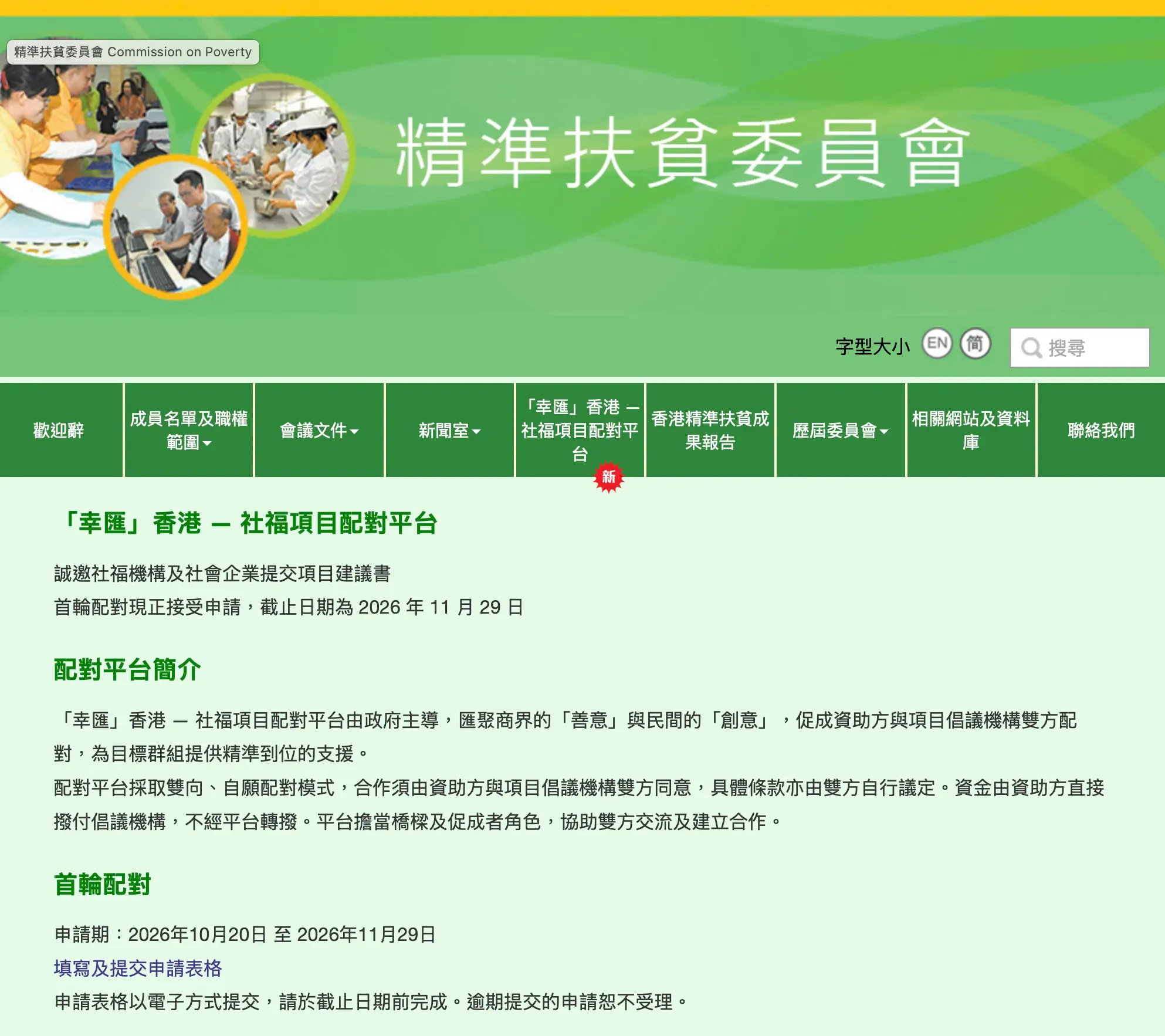
Task: Expand the 新聞室 dropdown menu
Action: point(450,430)
